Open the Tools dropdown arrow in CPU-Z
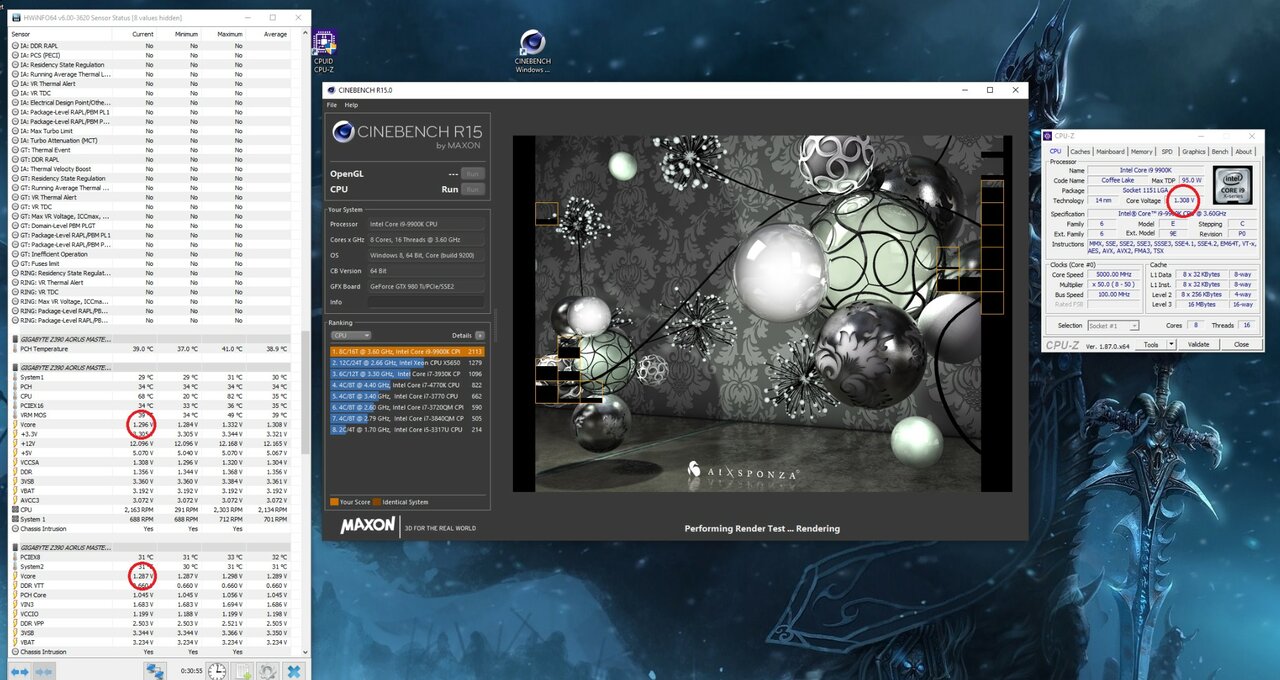Screen dimensions: 1280x680 (x=1171, y=344)
